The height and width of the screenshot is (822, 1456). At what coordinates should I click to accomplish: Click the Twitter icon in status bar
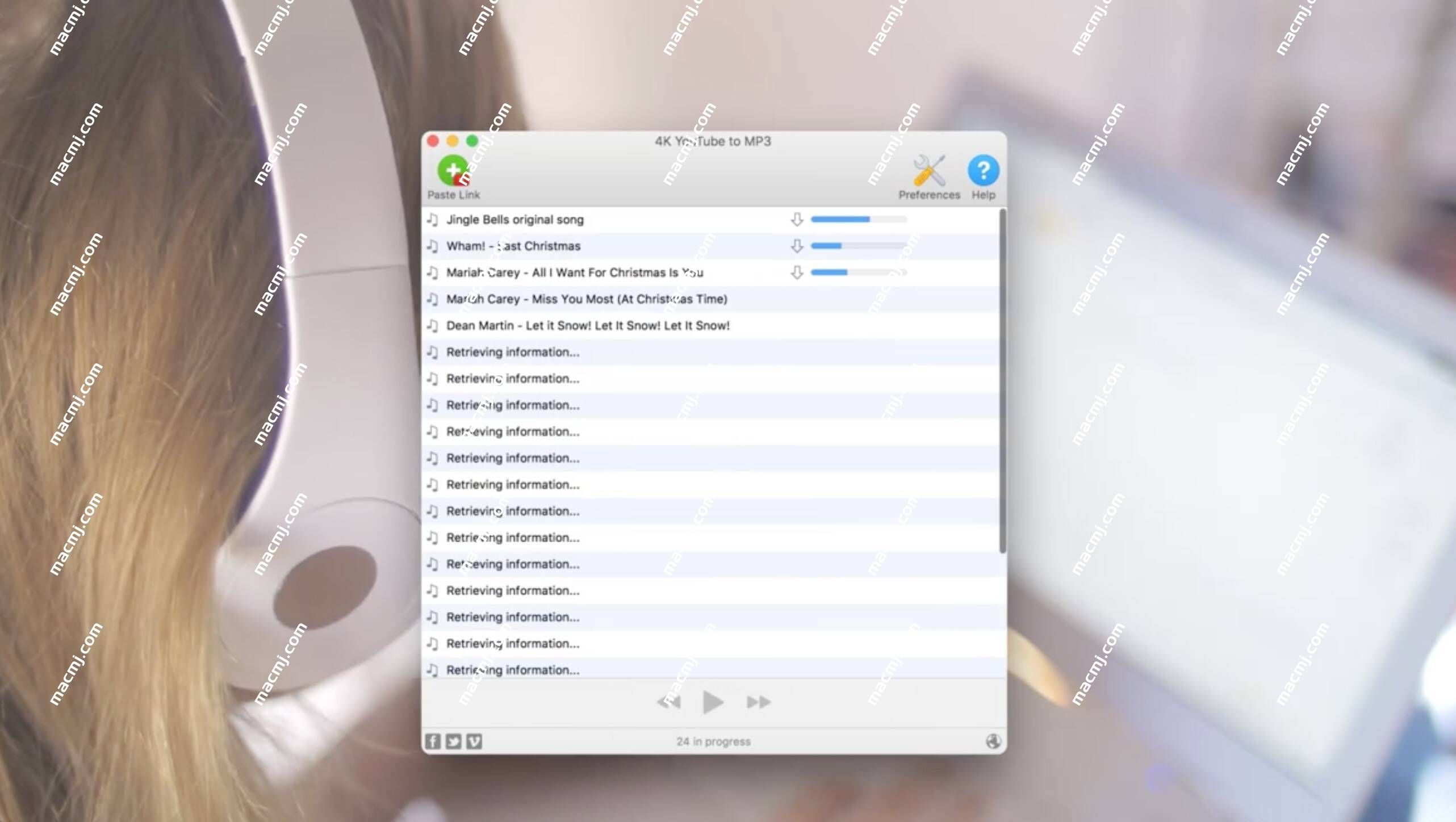click(453, 741)
